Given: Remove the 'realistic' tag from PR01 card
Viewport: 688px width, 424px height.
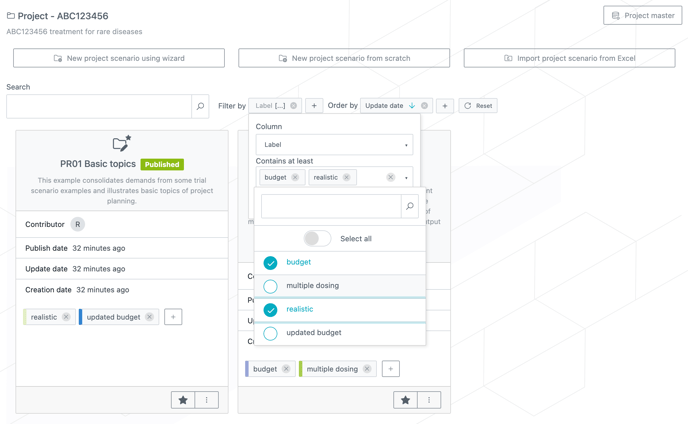Looking at the screenshot, I should pyautogui.click(x=66, y=317).
